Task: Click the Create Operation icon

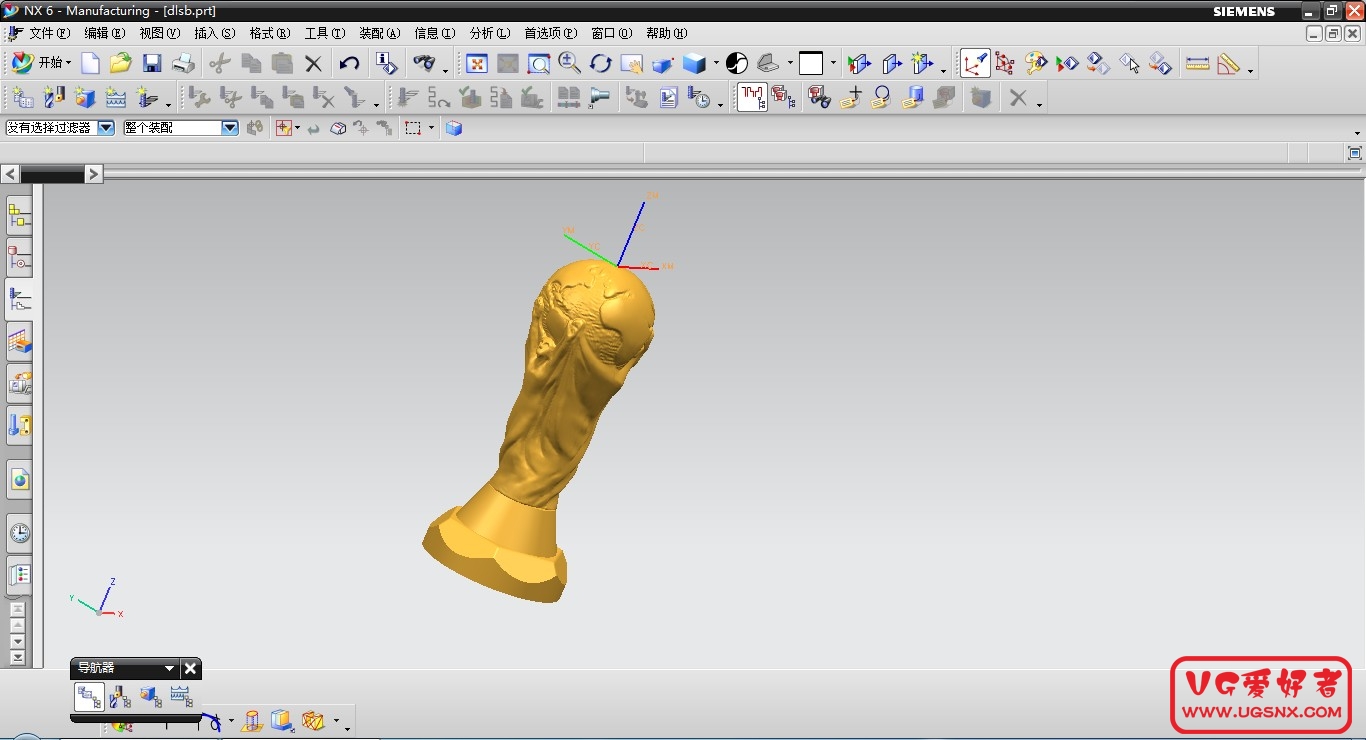Action: (148, 97)
